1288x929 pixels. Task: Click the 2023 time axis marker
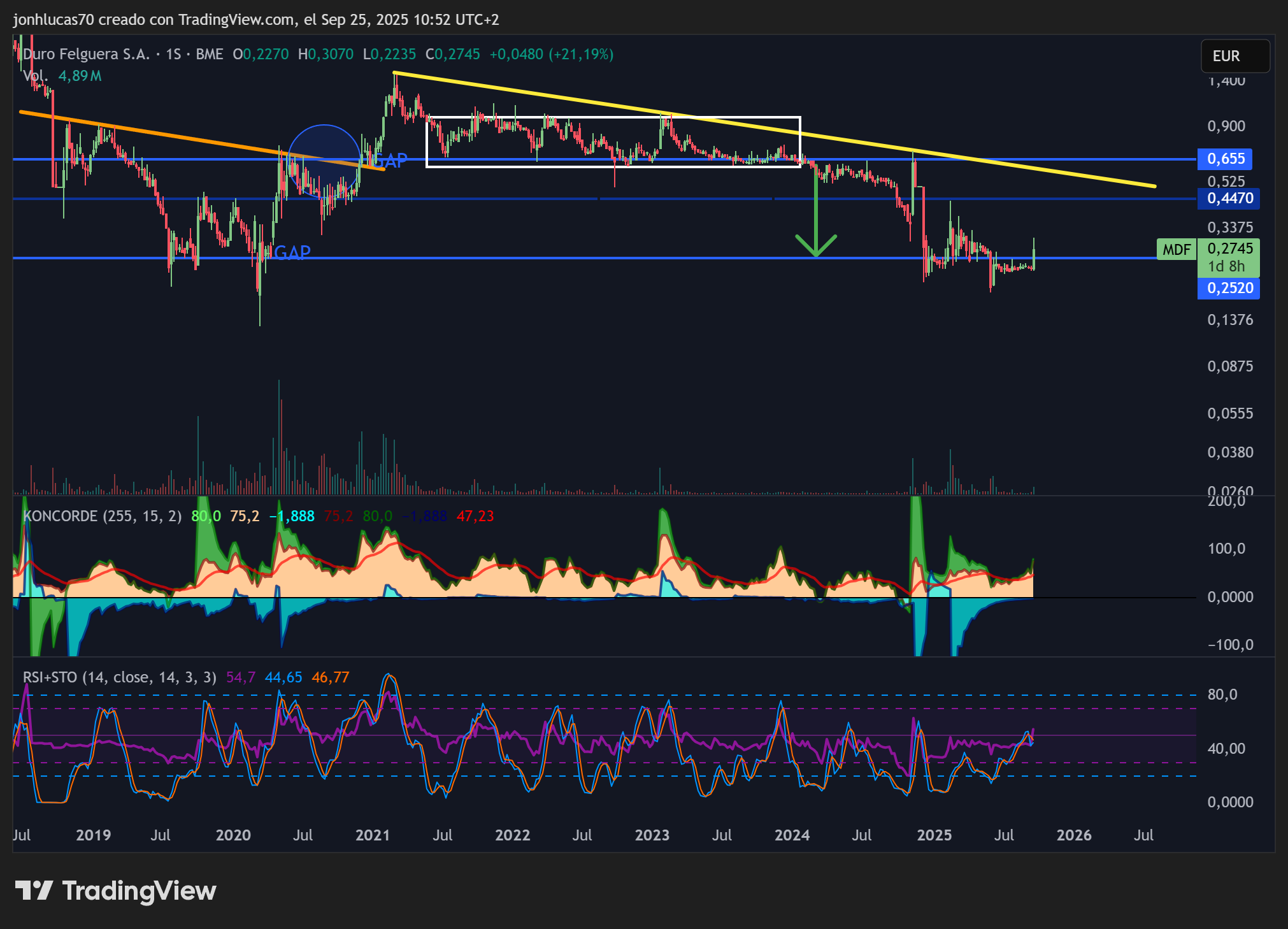click(652, 835)
